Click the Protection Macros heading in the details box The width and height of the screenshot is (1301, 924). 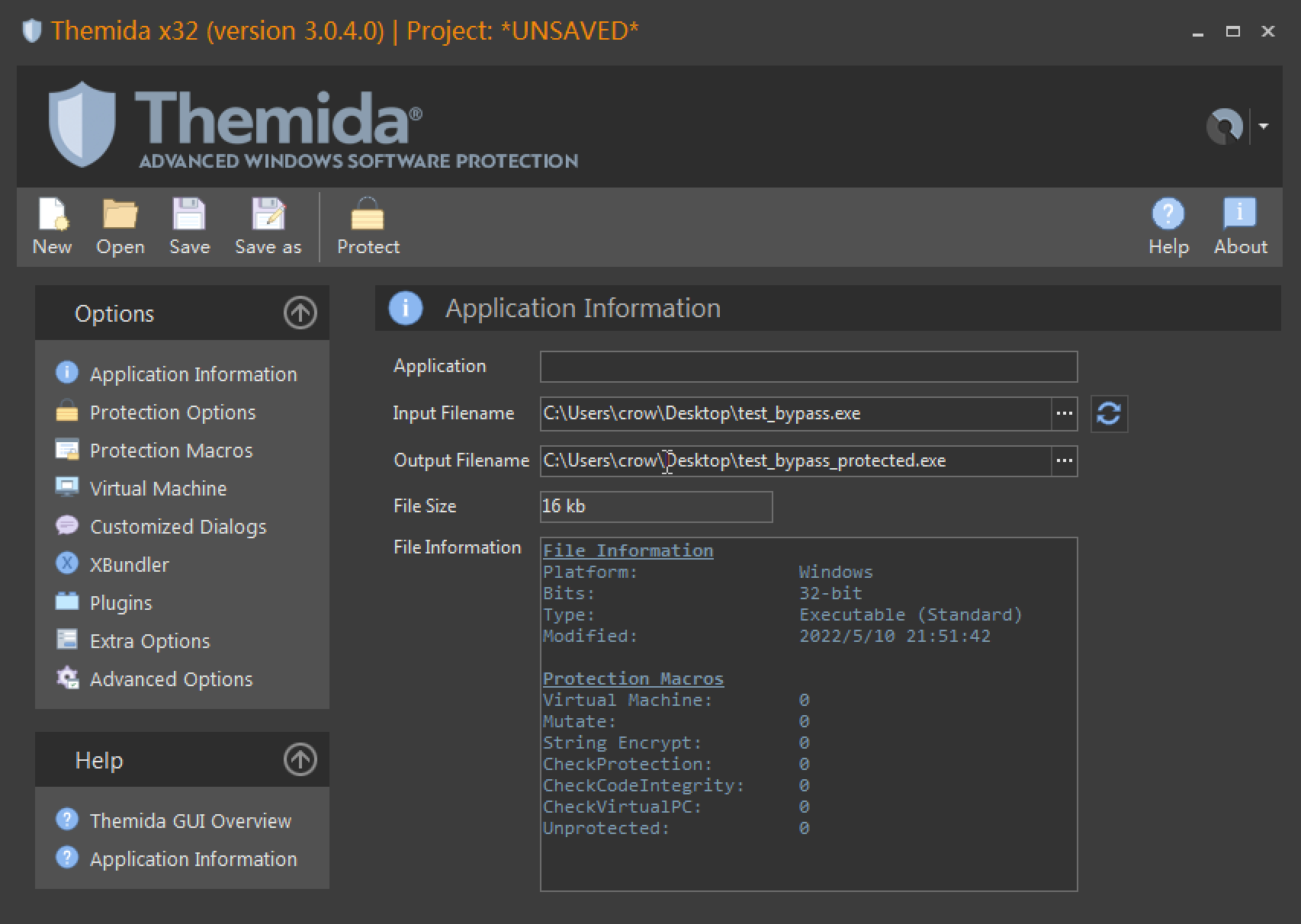(633, 679)
